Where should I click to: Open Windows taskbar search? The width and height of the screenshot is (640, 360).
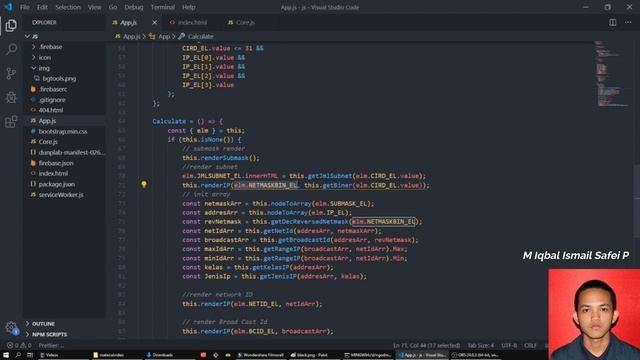click(18, 355)
